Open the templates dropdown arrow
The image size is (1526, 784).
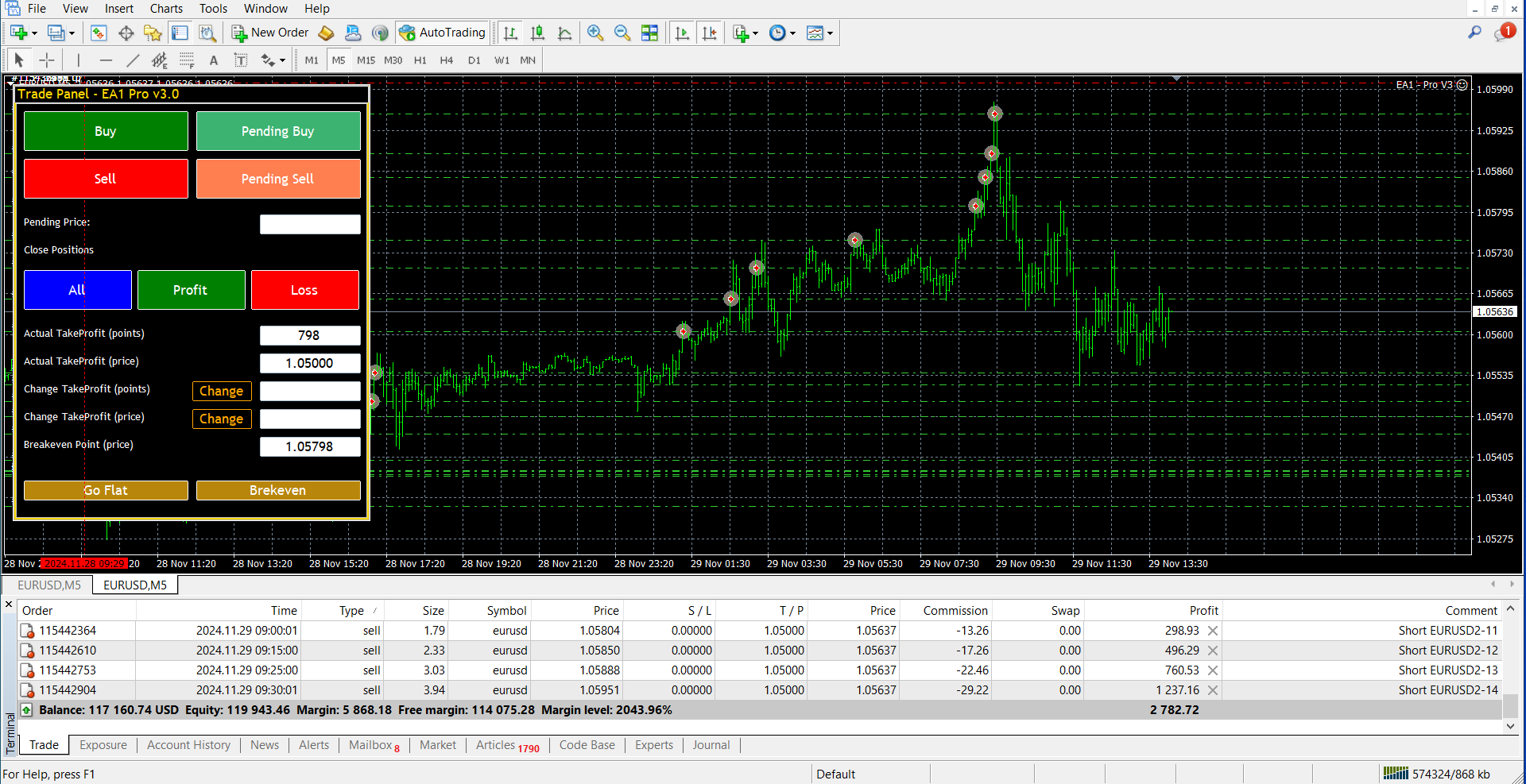click(x=831, y=33)
